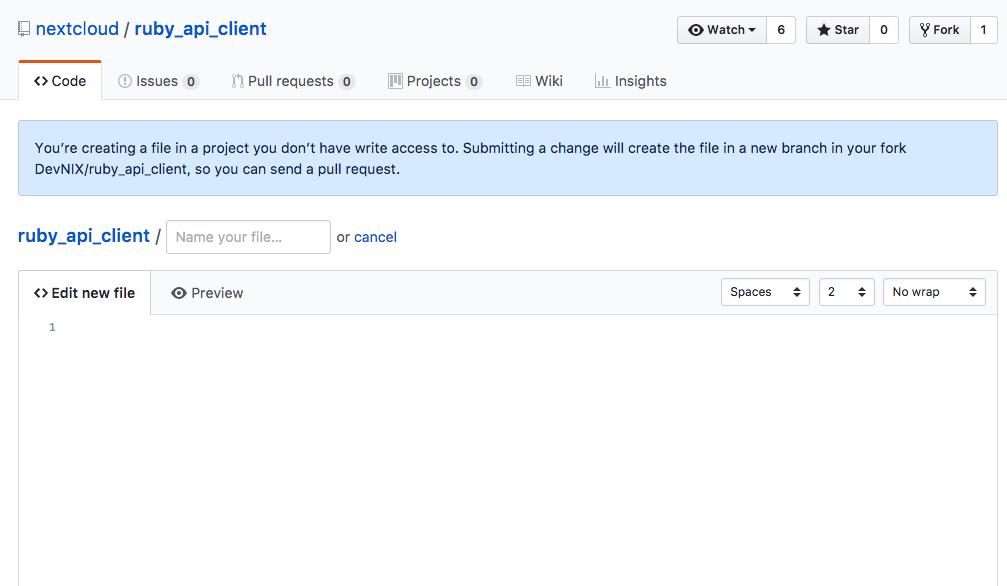Switch to the Issues tab
This screenshot has height=586, width=1007.
pyautogui.click(x=158, y=81)
